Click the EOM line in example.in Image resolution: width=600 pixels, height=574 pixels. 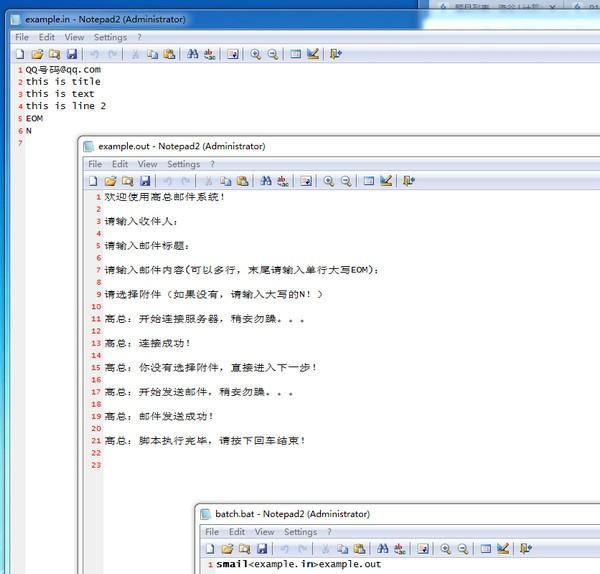click(x=34, y=118)
